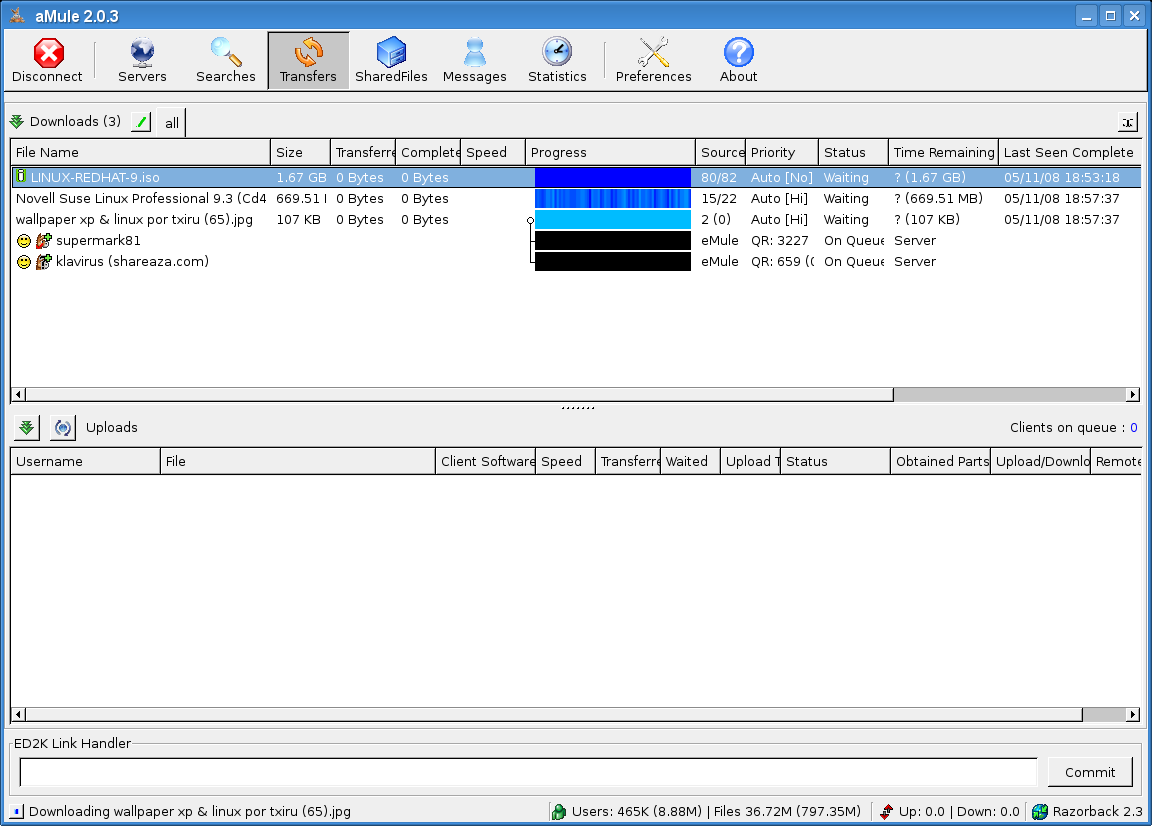1152x826 pixels.
Task: Open the Messages window
Action: point(474,60)
